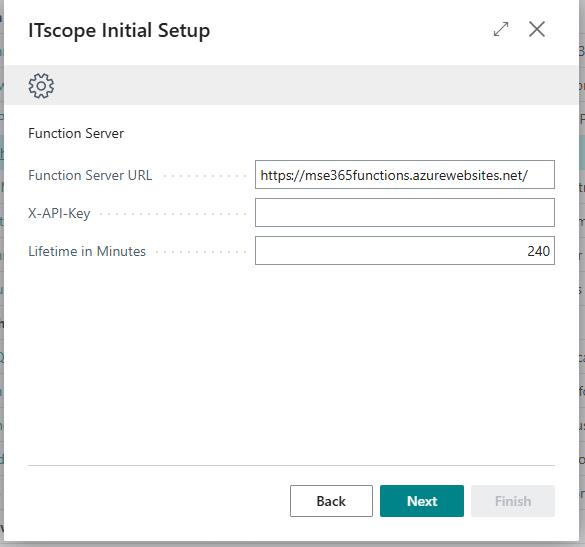Click the X-API-Key label
Viewport: 585px width, 547px height.
[x=59, y=214]
